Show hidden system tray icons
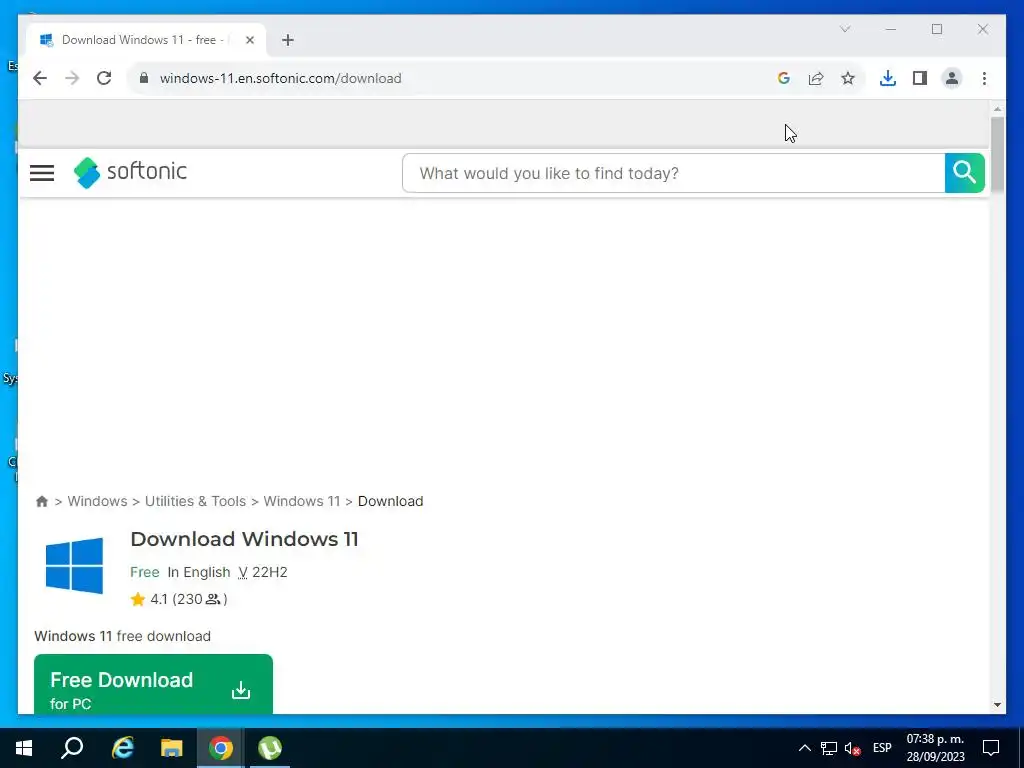This screenshot has height=768, width=1024. (805, 748)
